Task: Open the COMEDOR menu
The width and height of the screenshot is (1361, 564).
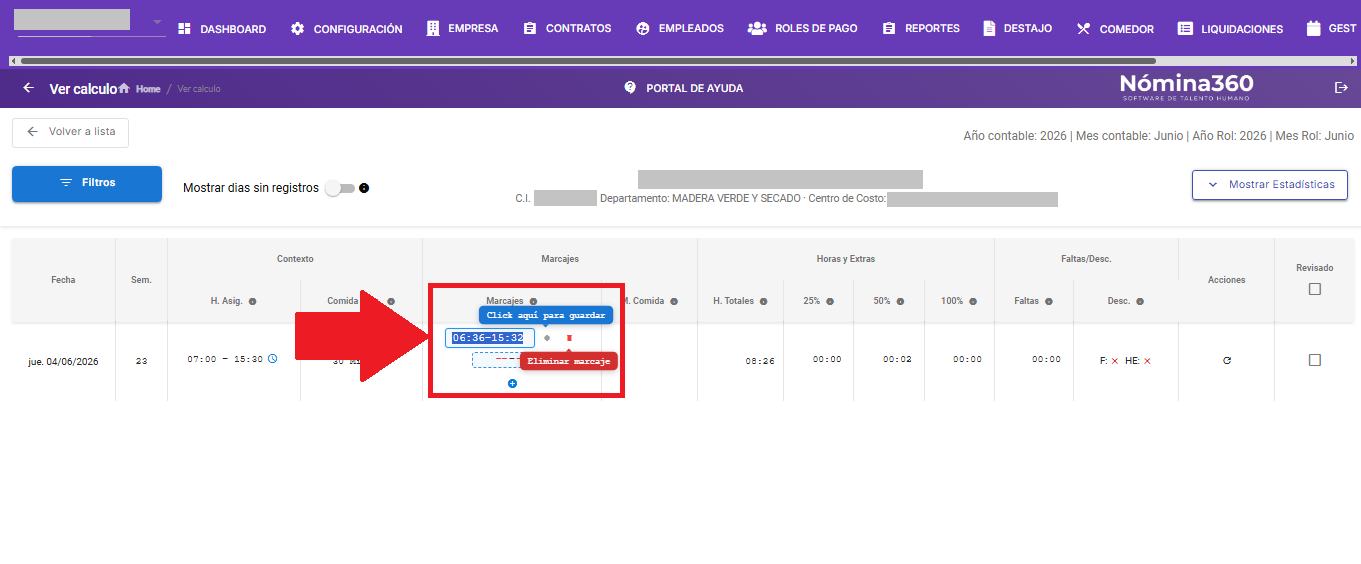Action: (x=1115, y=29)
